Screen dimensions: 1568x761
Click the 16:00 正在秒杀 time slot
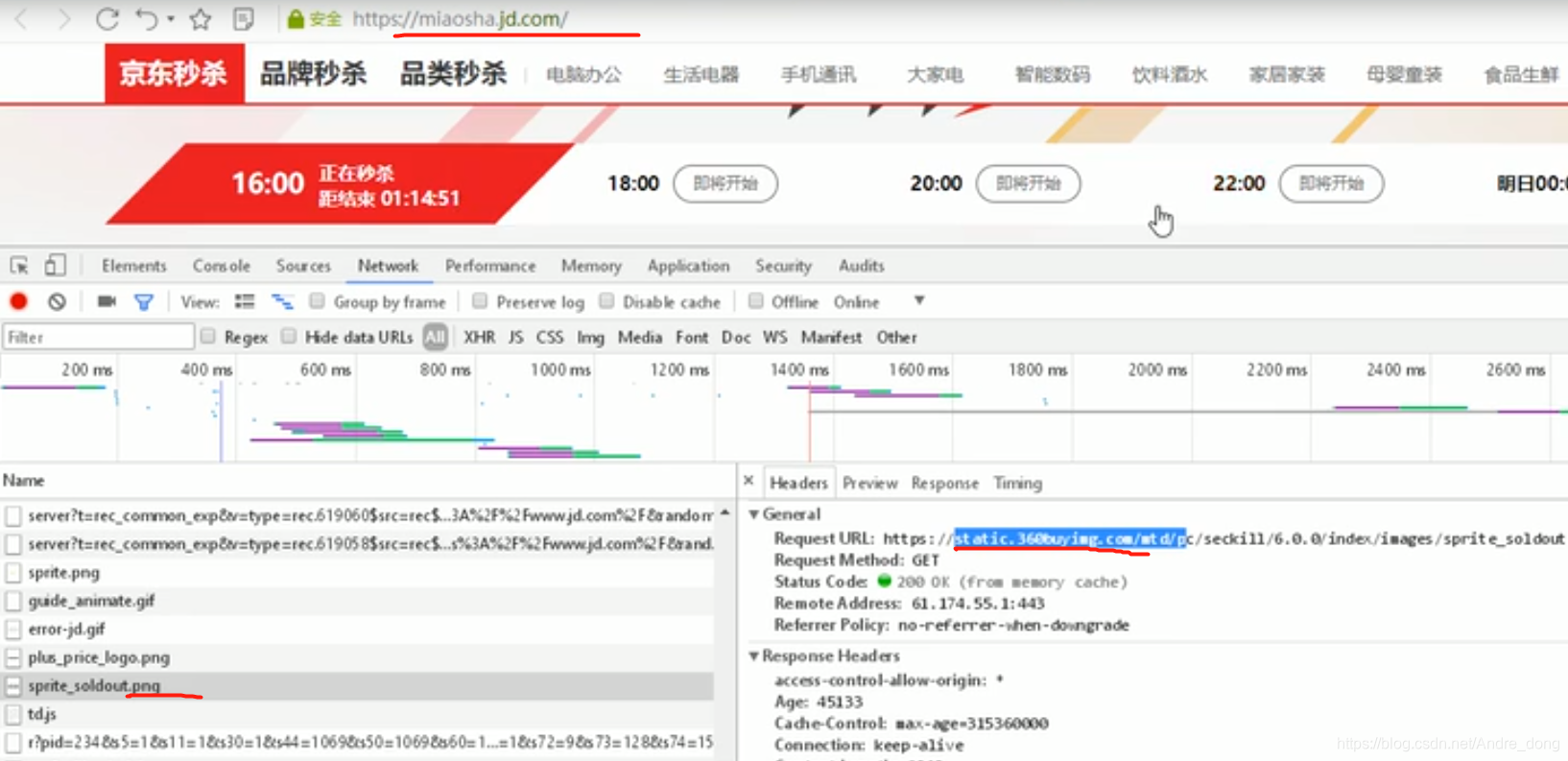coord(343,184)
